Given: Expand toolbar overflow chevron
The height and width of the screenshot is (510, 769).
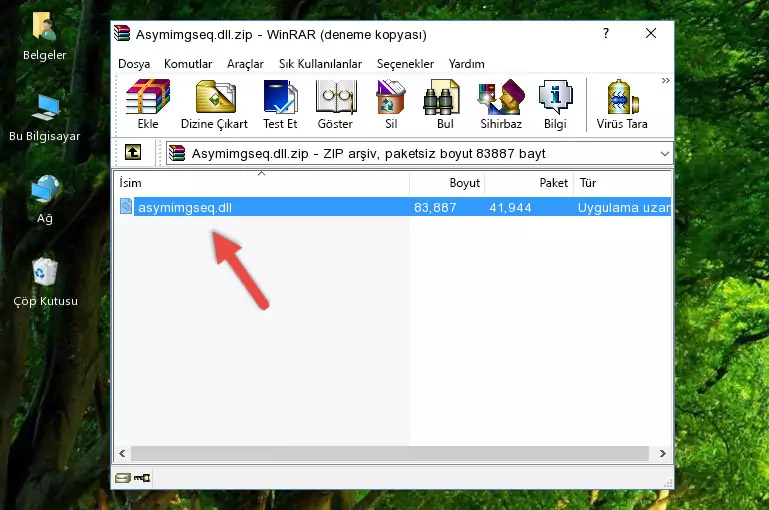Looking at the screenshot, I should (666, 81).
